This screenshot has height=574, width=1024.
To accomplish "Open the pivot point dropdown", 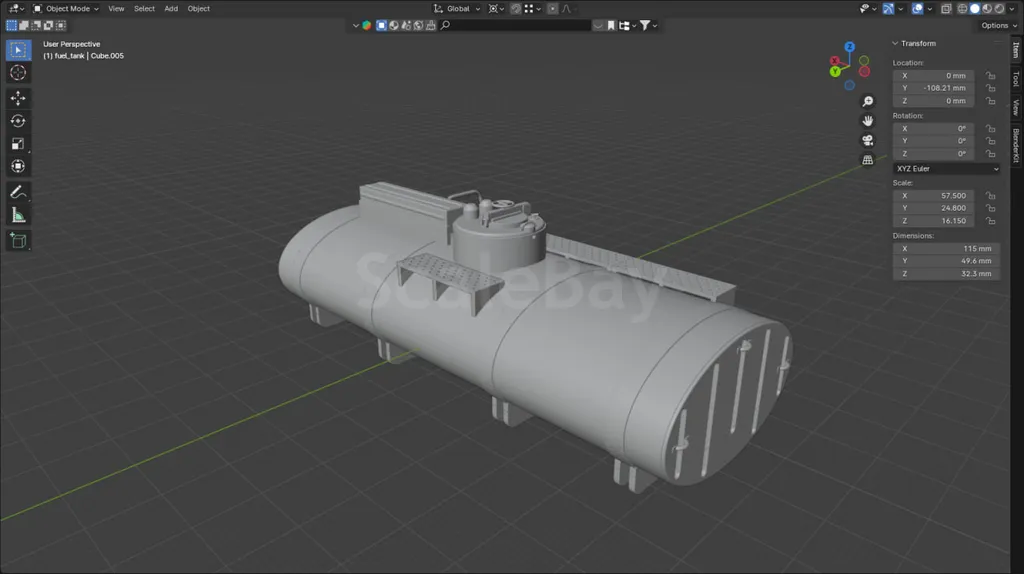I will click(x=496, y=8).
